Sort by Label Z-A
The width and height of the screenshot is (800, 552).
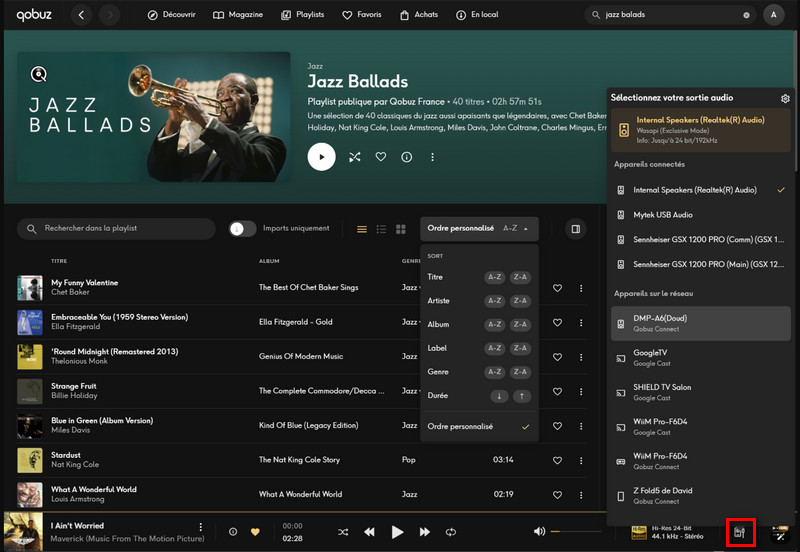point(520,348)
